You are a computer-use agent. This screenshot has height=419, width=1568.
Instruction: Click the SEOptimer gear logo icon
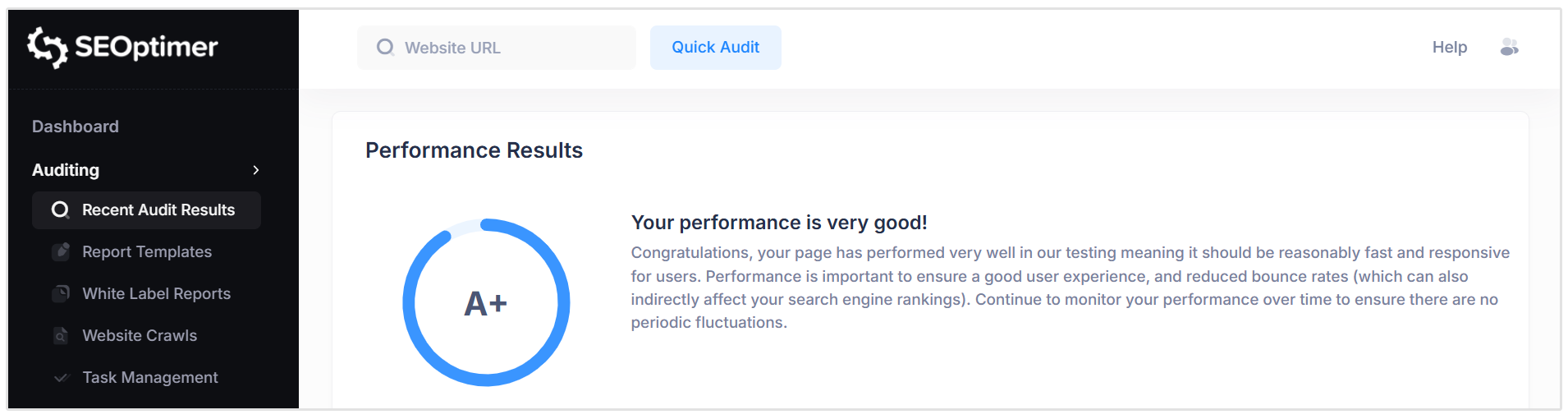coord(47,47)
